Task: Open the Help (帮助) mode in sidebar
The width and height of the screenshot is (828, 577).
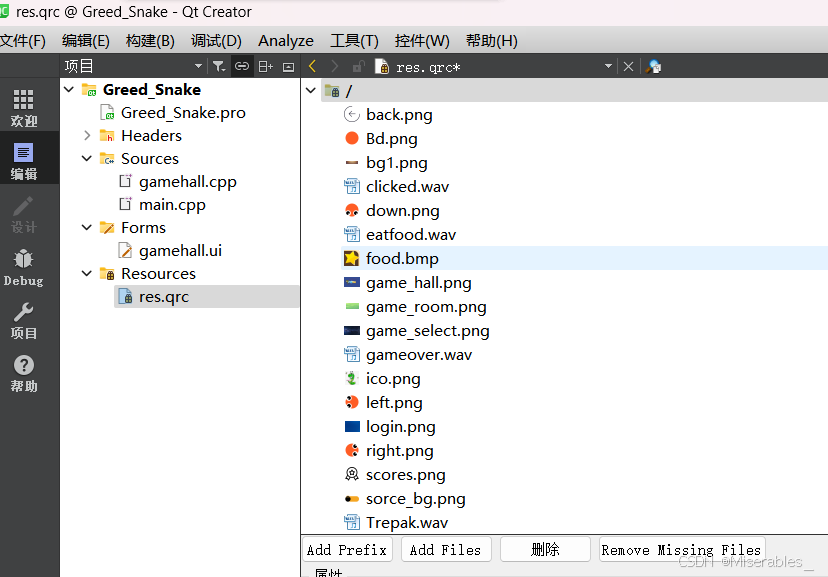Action: pyautogui.click(x=24, y=373)
